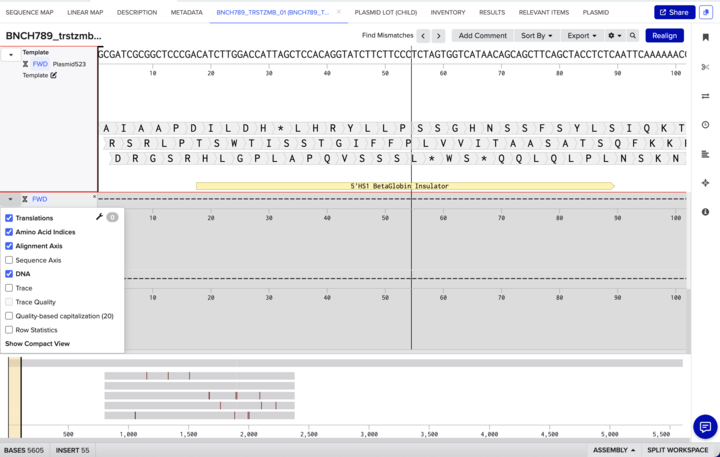Enable the Row Statistics checkbox

point(9,330)
